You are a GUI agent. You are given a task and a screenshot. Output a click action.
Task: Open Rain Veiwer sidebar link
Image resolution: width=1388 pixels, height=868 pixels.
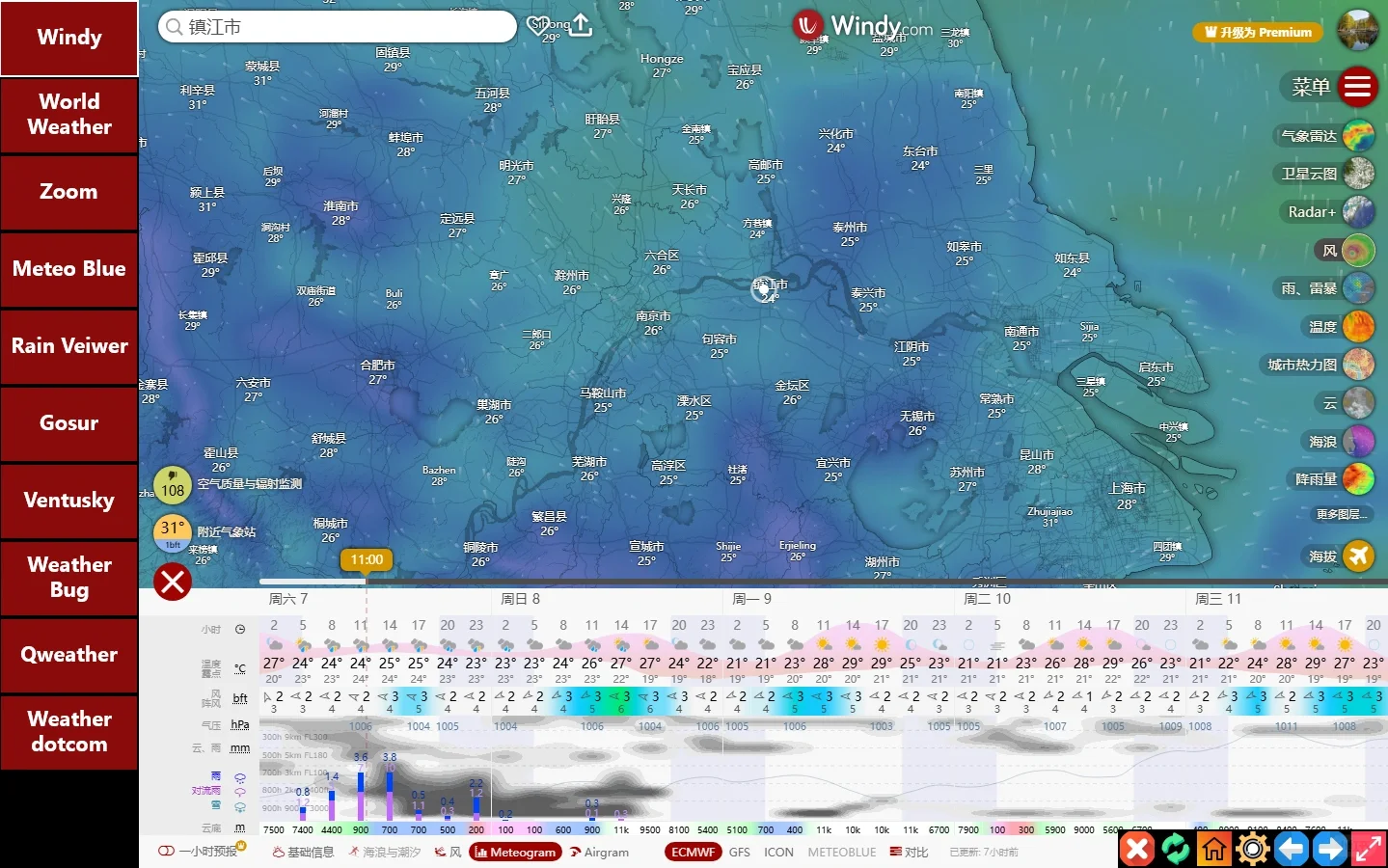[69, 346]
